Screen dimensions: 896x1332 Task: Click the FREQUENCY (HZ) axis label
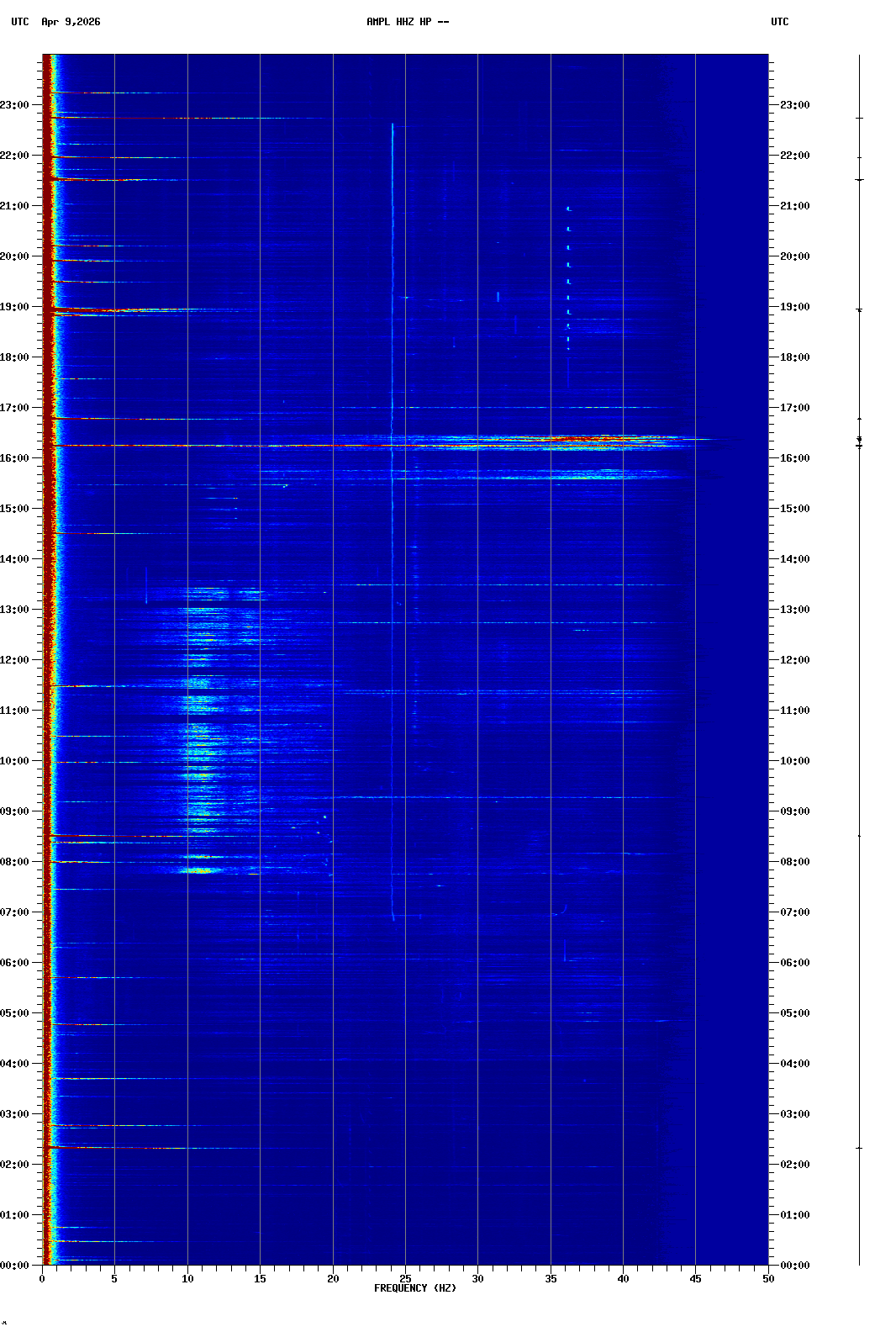[x=414, y=1288]
